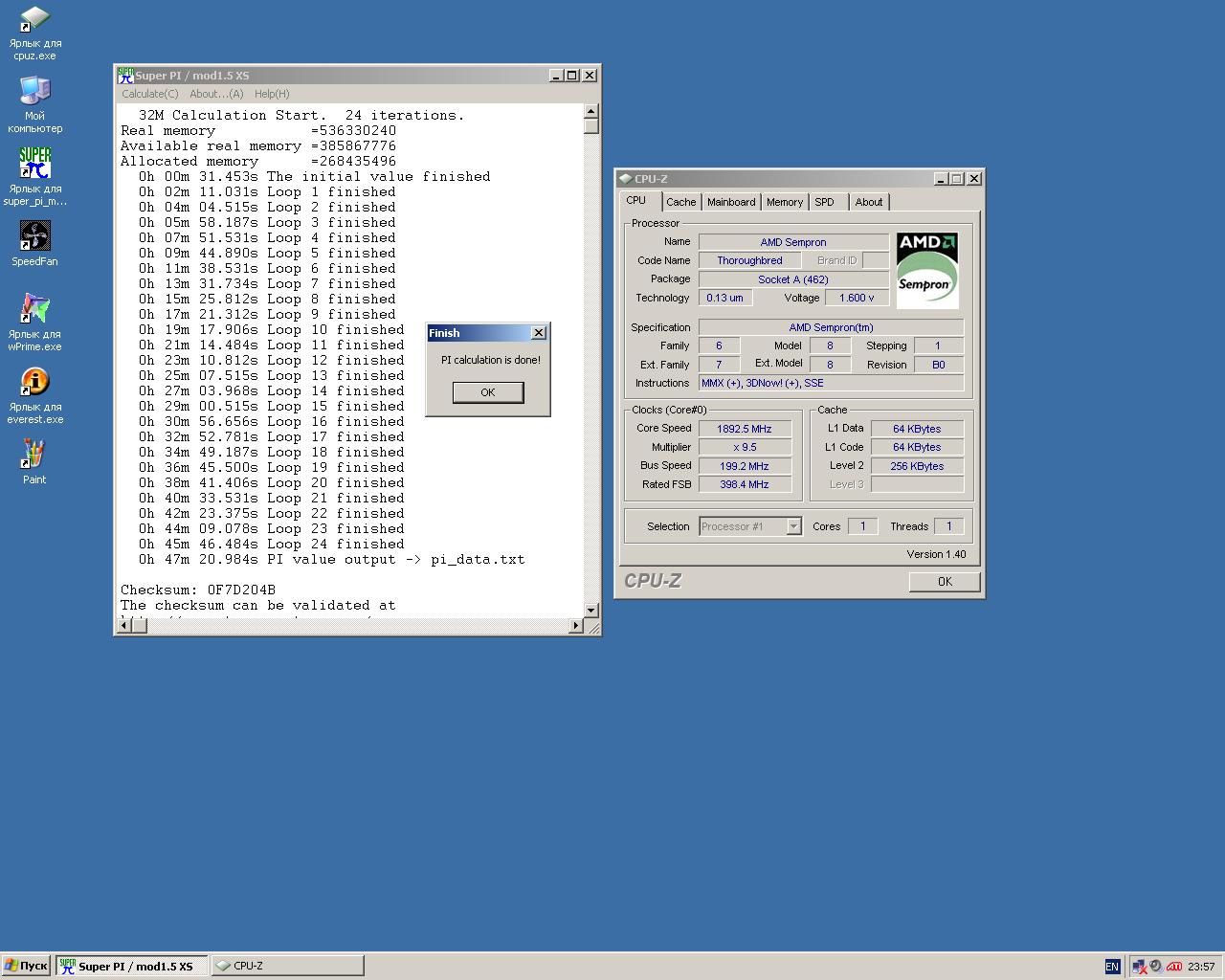Click the Super PI vertical scrollbar thumb
The width and height of the screenshot is (1225, 980).
(591, 126)
